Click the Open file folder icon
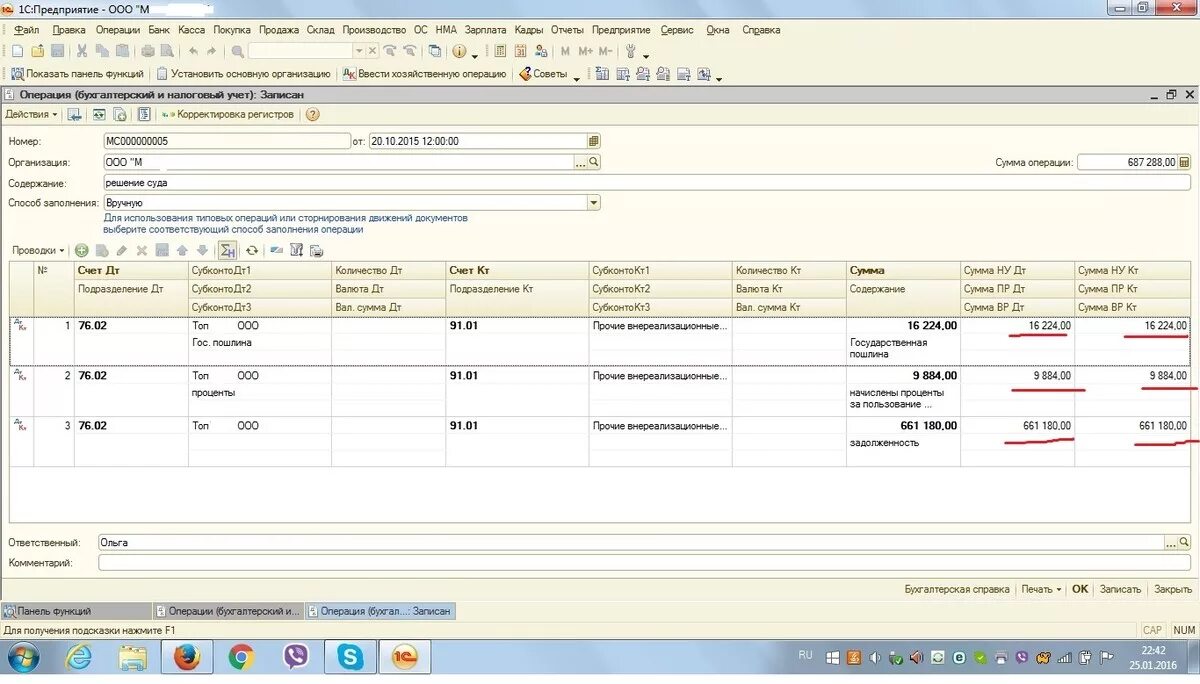 tap(38, 51)
